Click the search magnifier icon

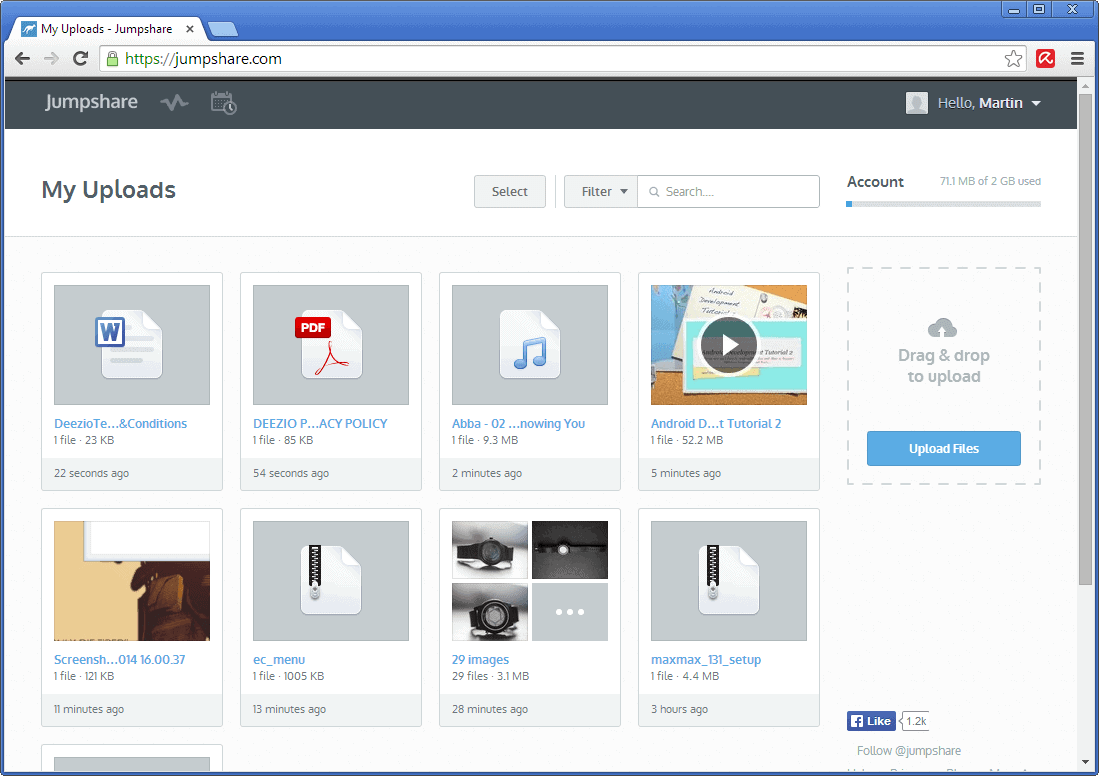point(654,192)
